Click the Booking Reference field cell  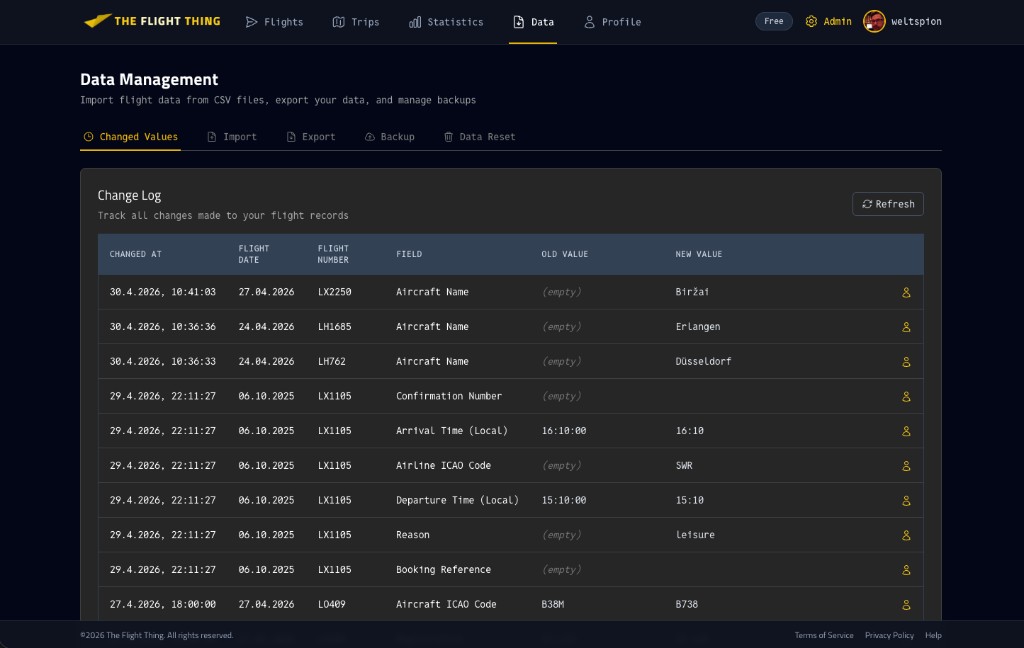coord(443,570)
